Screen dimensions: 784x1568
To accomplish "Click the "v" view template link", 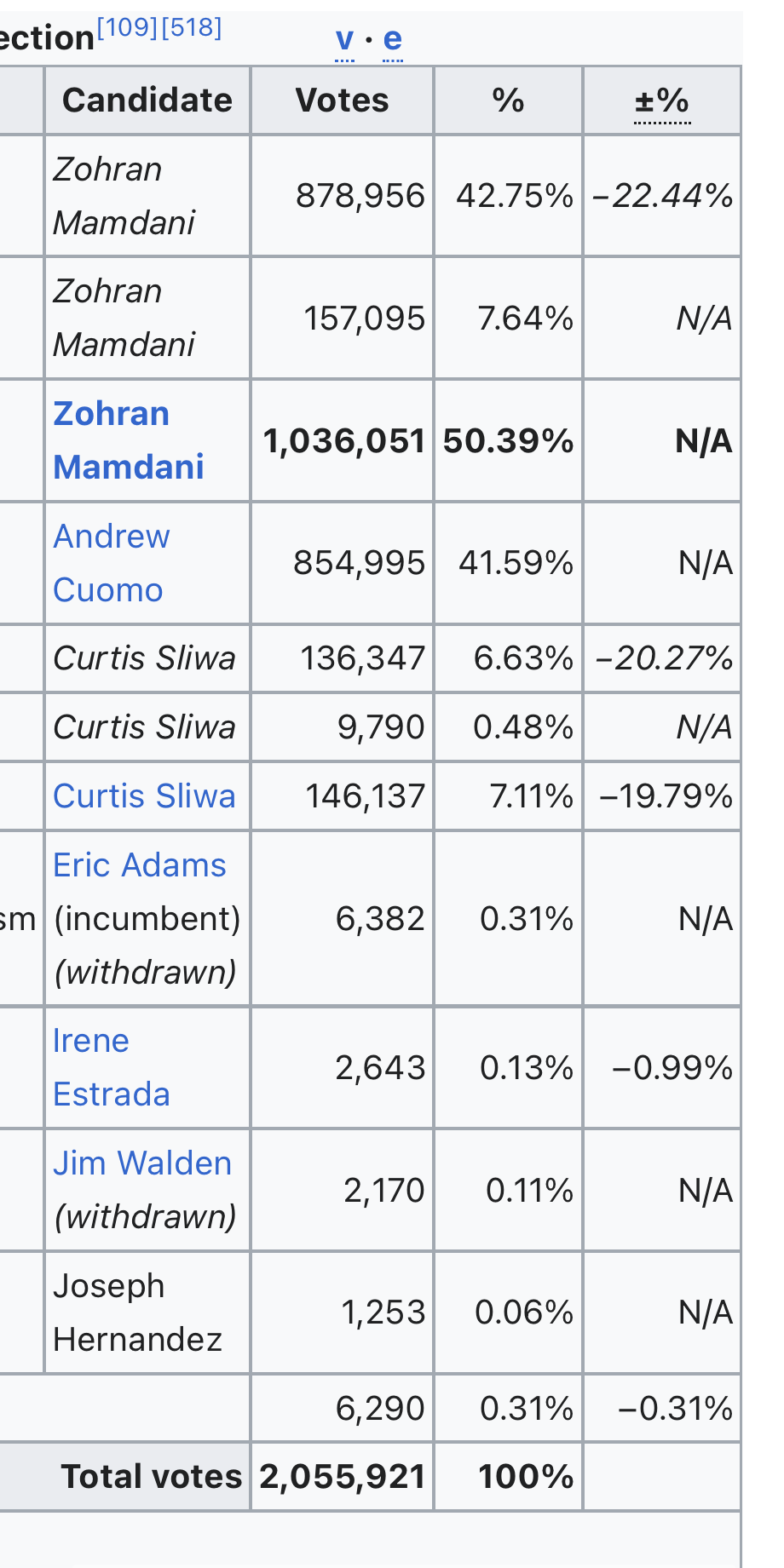I will point(344,39).
